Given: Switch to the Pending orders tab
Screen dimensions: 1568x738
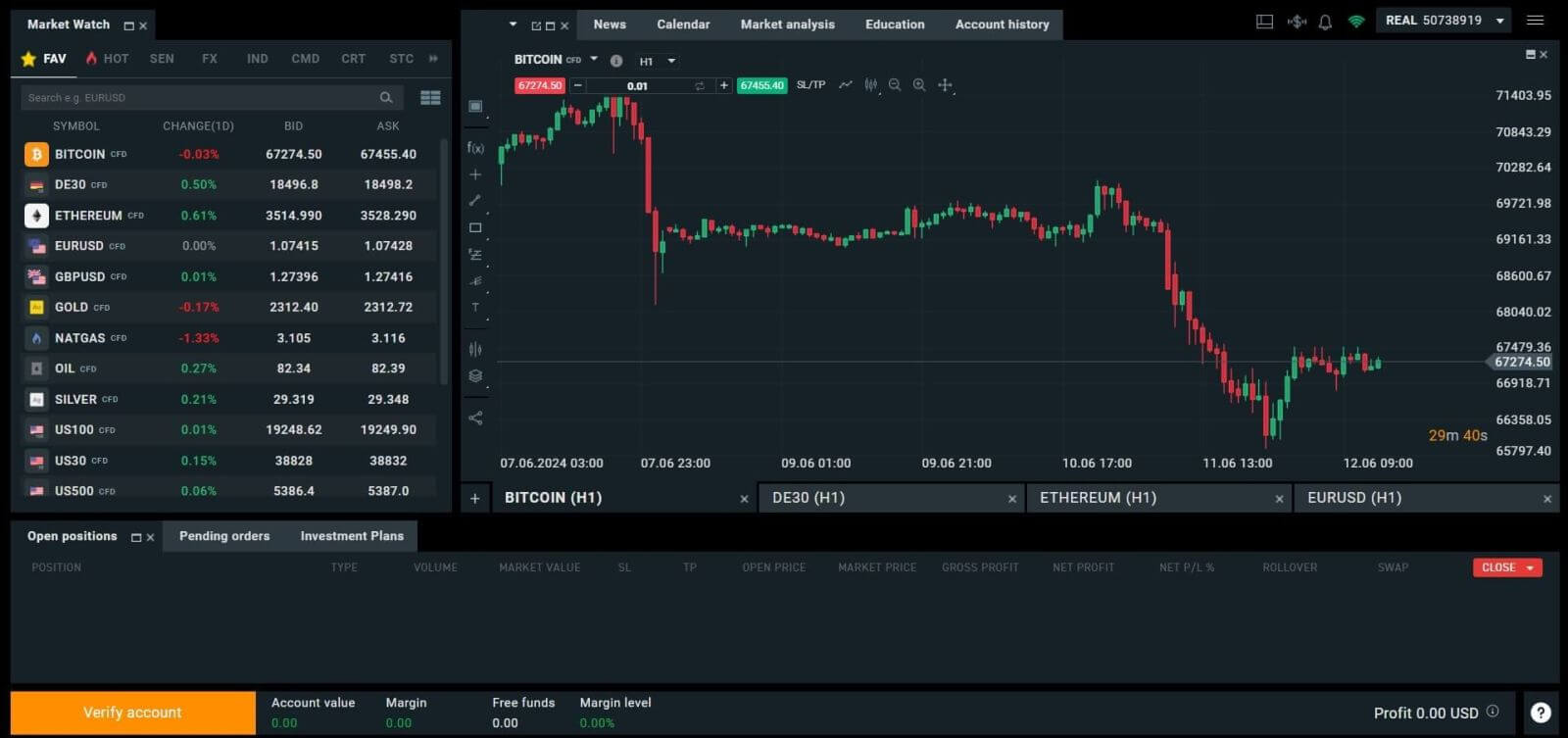Looking at the screenshot, I should point(224,536).
